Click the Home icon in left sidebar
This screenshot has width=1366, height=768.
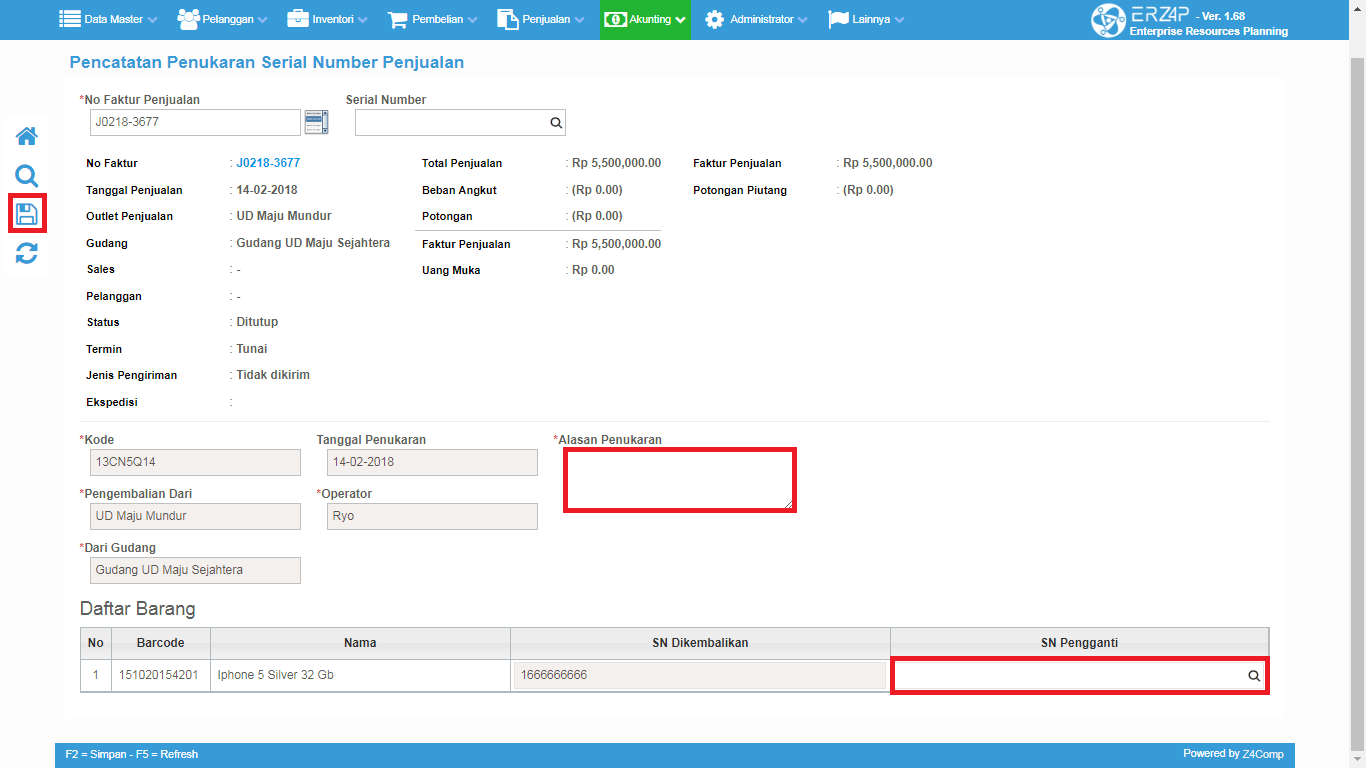click(x=26, y=136)
